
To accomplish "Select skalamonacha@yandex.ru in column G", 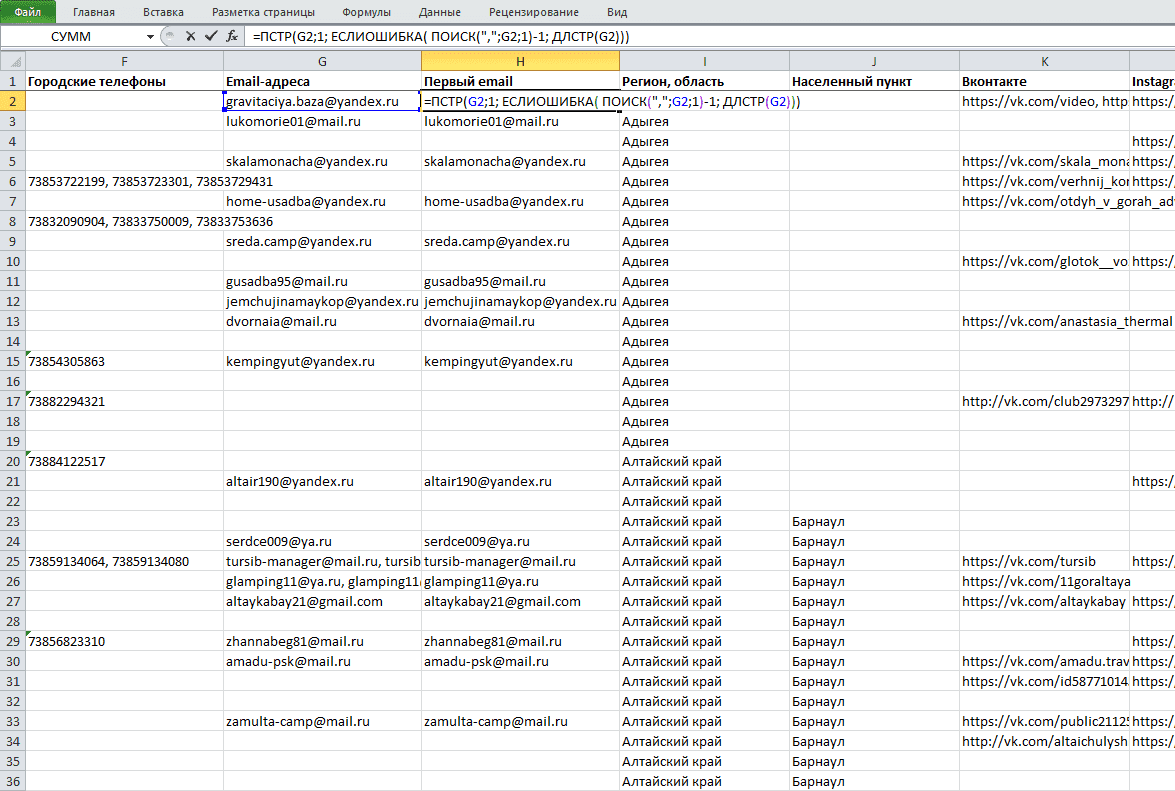I will click(322, 161).
